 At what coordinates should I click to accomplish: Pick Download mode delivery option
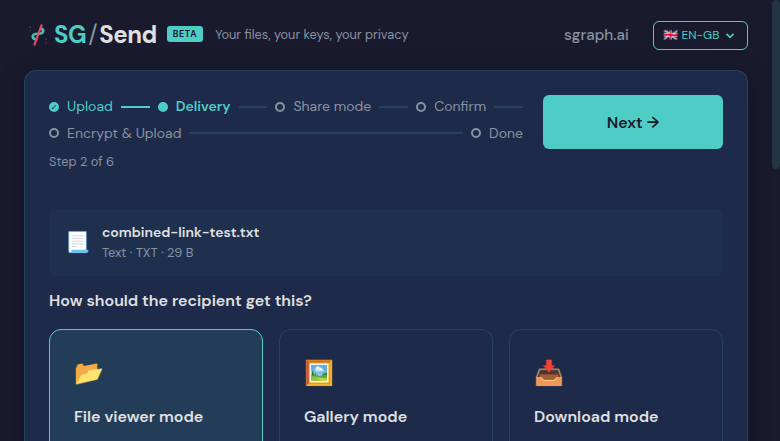(x=615, y=390)
